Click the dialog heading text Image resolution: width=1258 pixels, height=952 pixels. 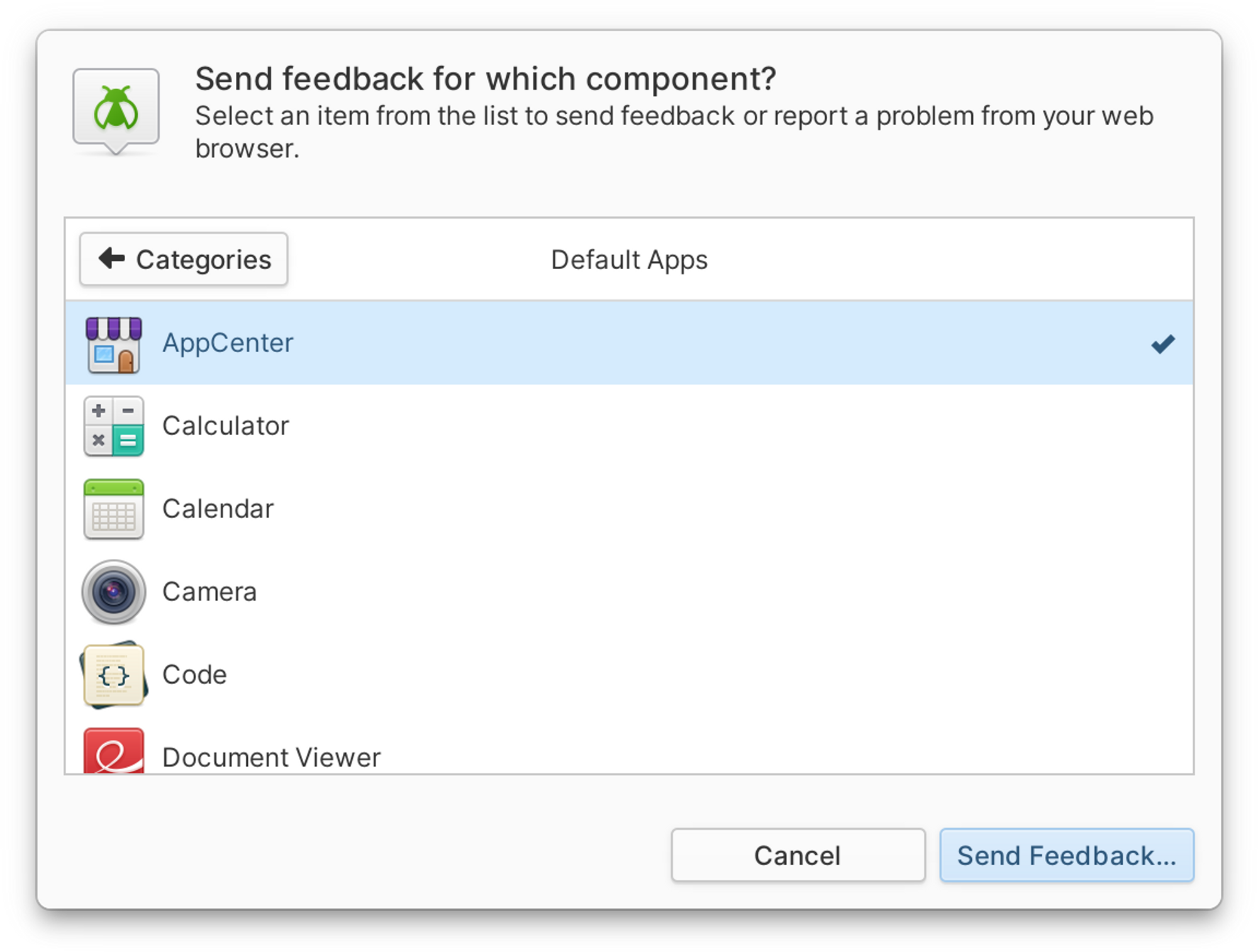pos(486,79)
